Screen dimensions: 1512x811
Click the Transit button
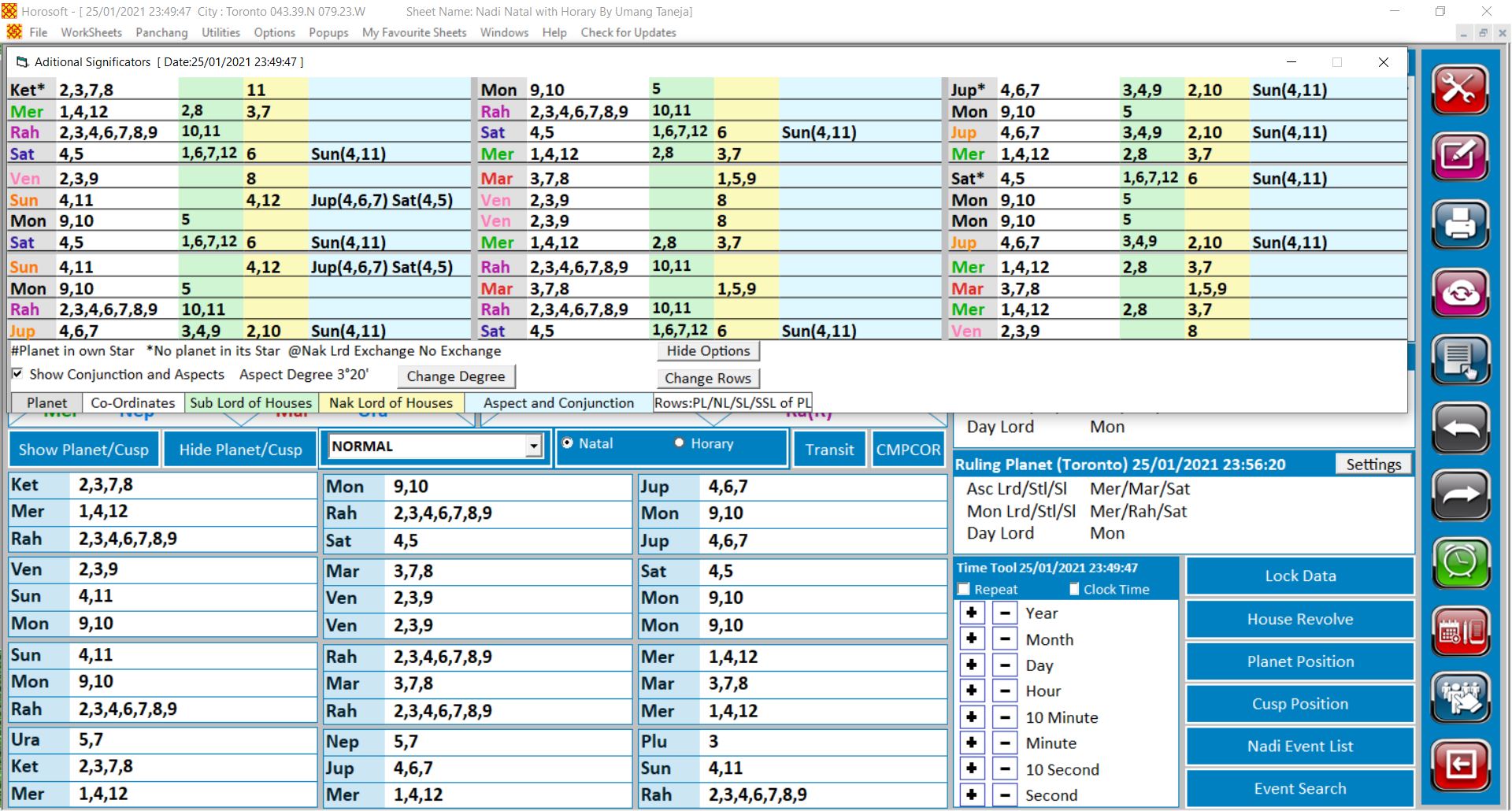coord(829,450)
